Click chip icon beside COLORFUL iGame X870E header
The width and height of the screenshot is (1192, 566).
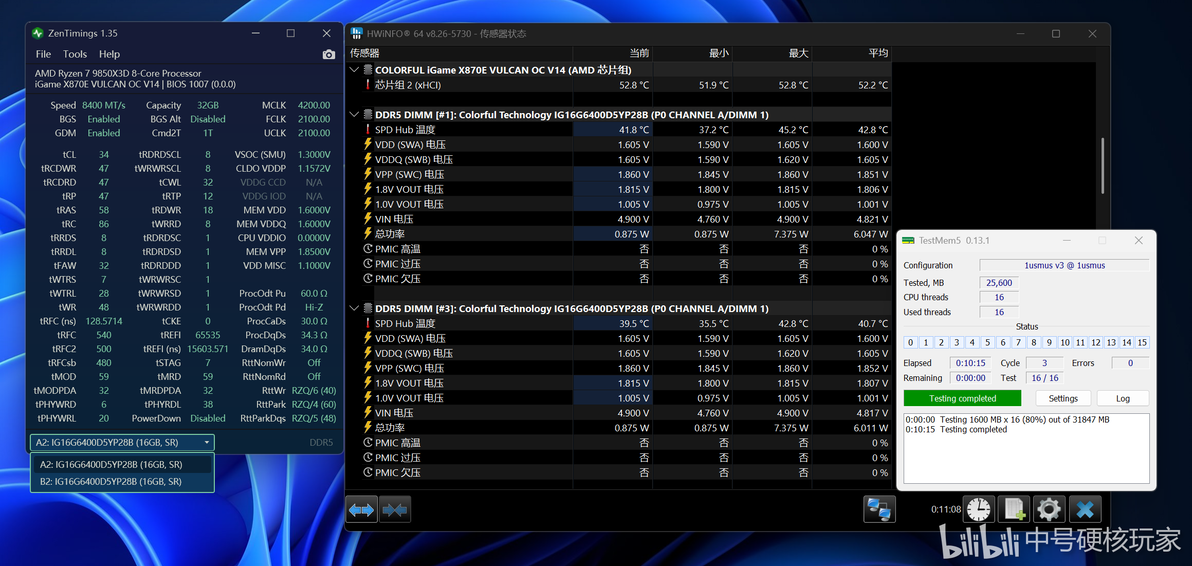tap(368, 69)
